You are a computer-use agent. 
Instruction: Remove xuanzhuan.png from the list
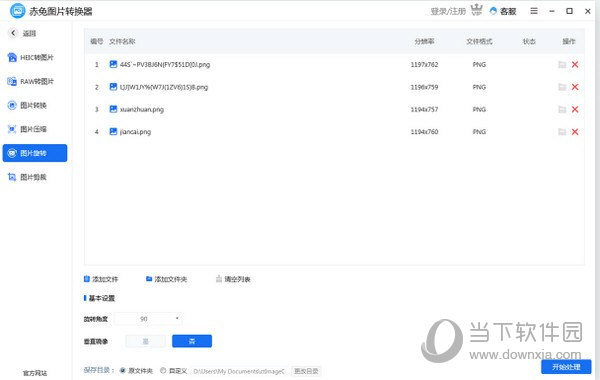click(x=575, y=109)
